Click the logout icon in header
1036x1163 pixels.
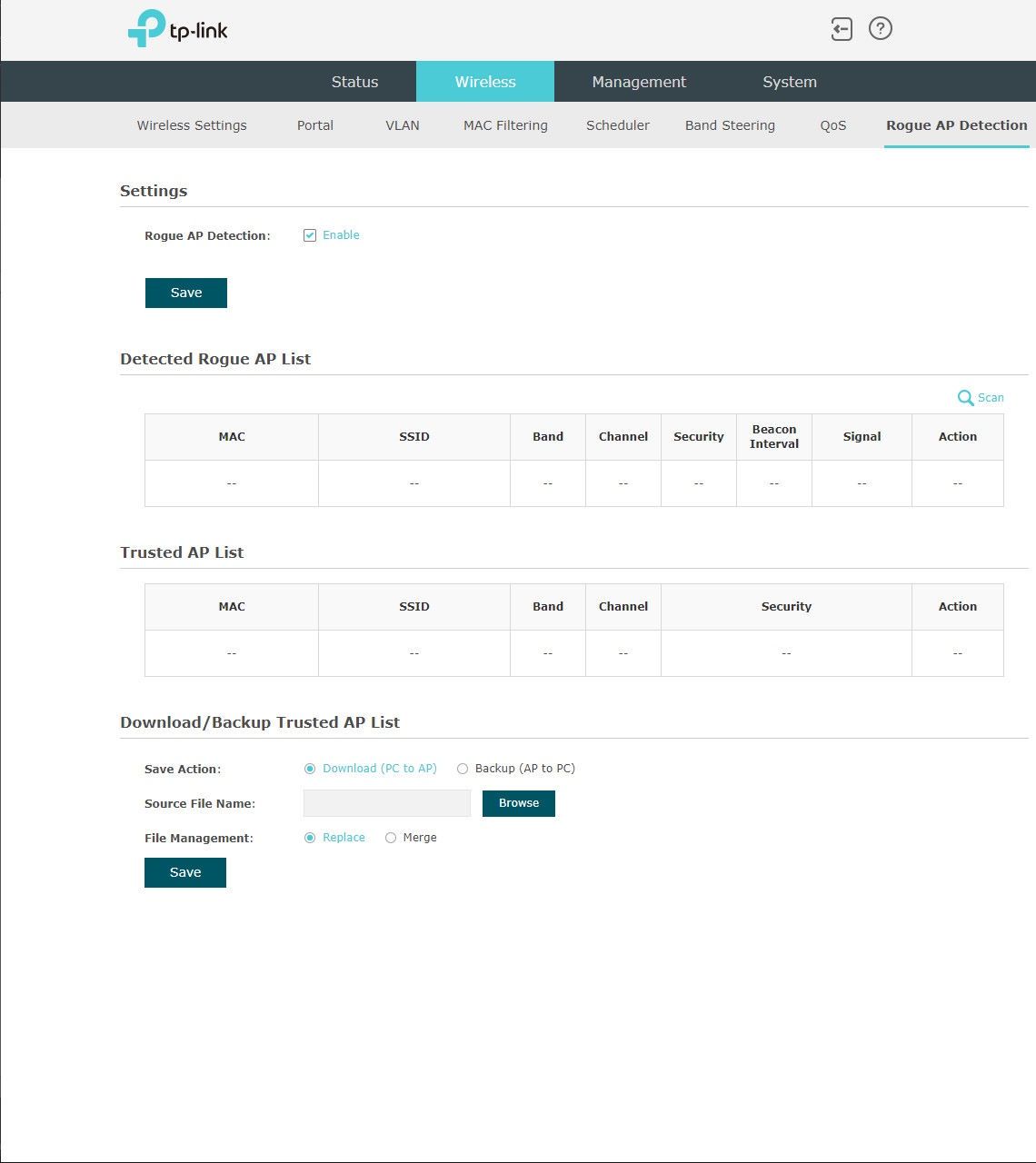pyautogui.click(x=842, y=29)
